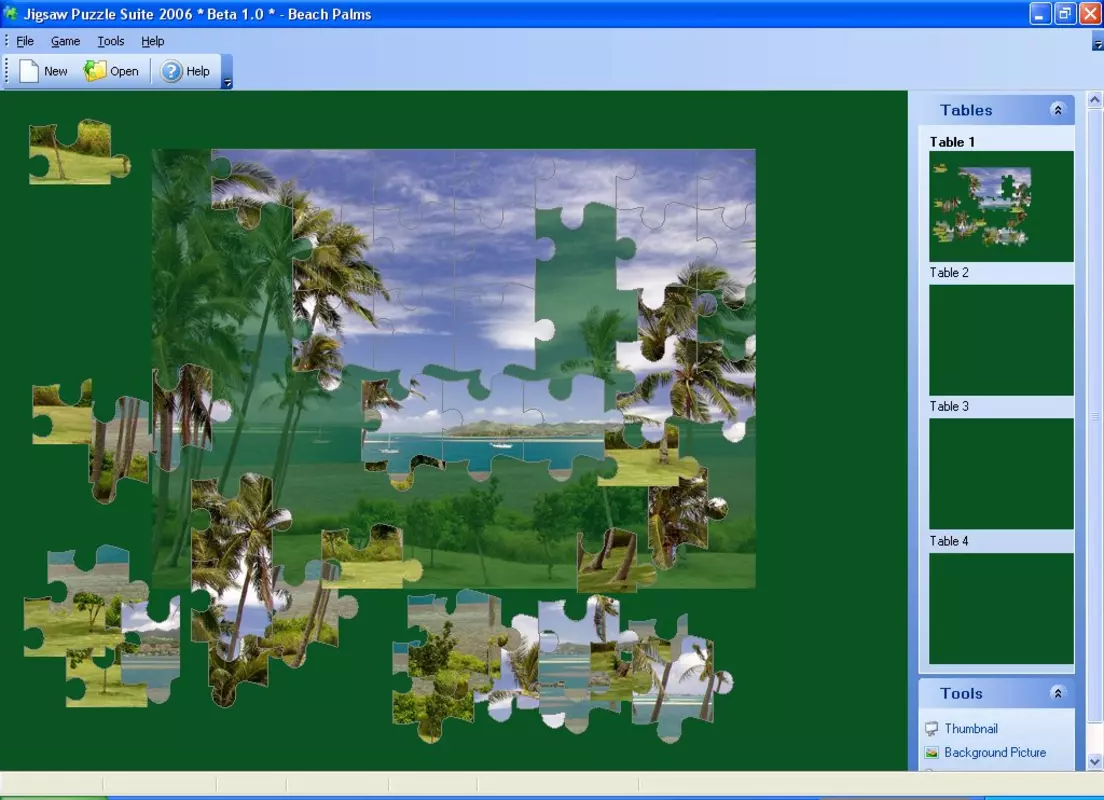The height and width of the screenshot is (800, 1104).
Task: Select the Table 4 thumbnail
Action: (x=1000, y=608)
